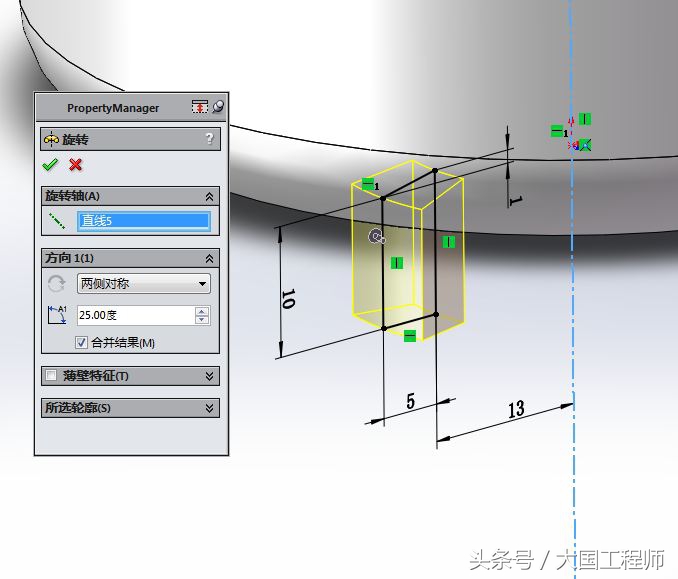Click the horizontal relation icon left of centerline
Image resolution: width=678 pixels, height=579 pixels.
click(x=557, y=131)
